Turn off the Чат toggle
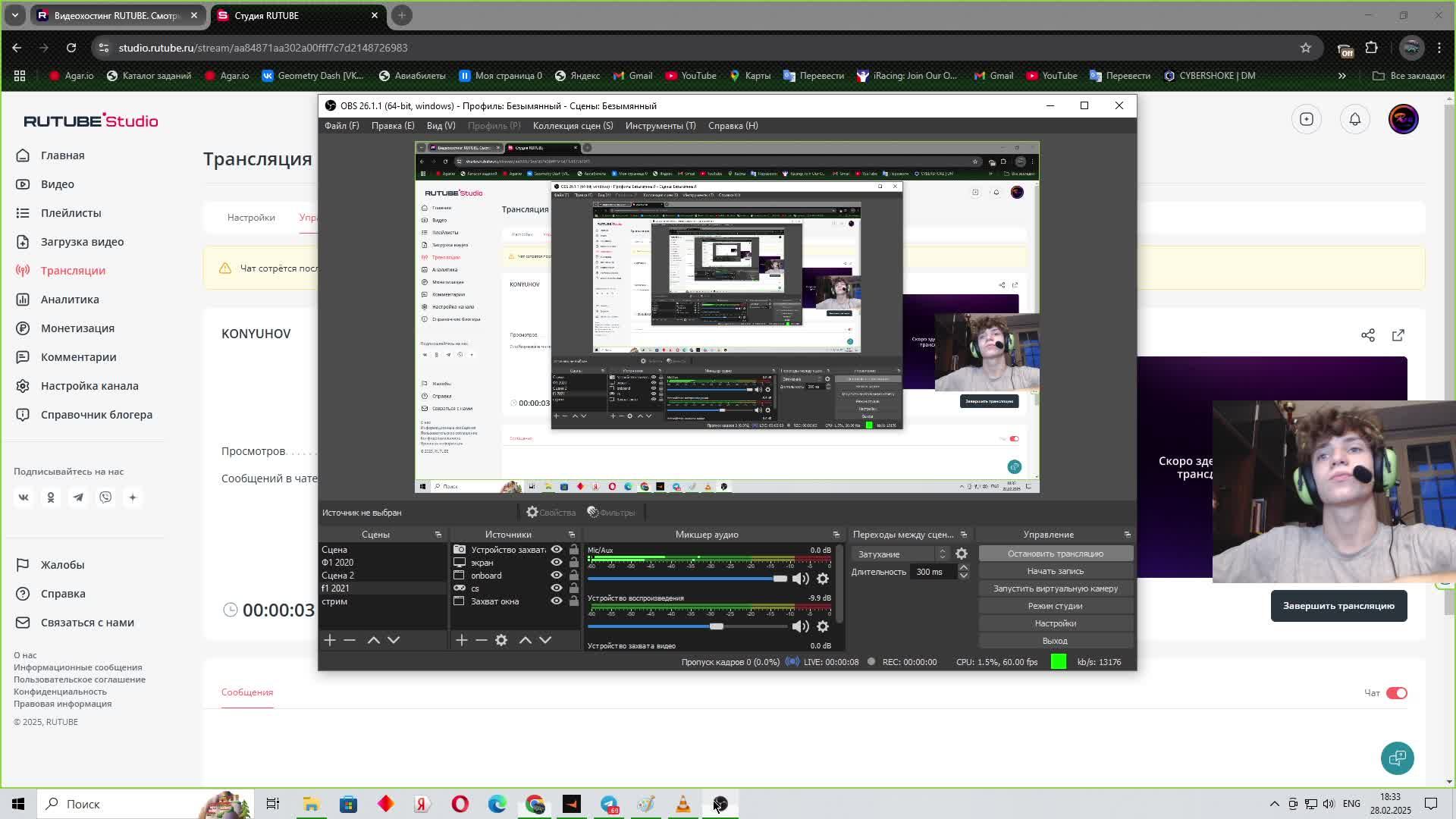The height and width of the screenshot is (819, 1456). (1396, 692)
